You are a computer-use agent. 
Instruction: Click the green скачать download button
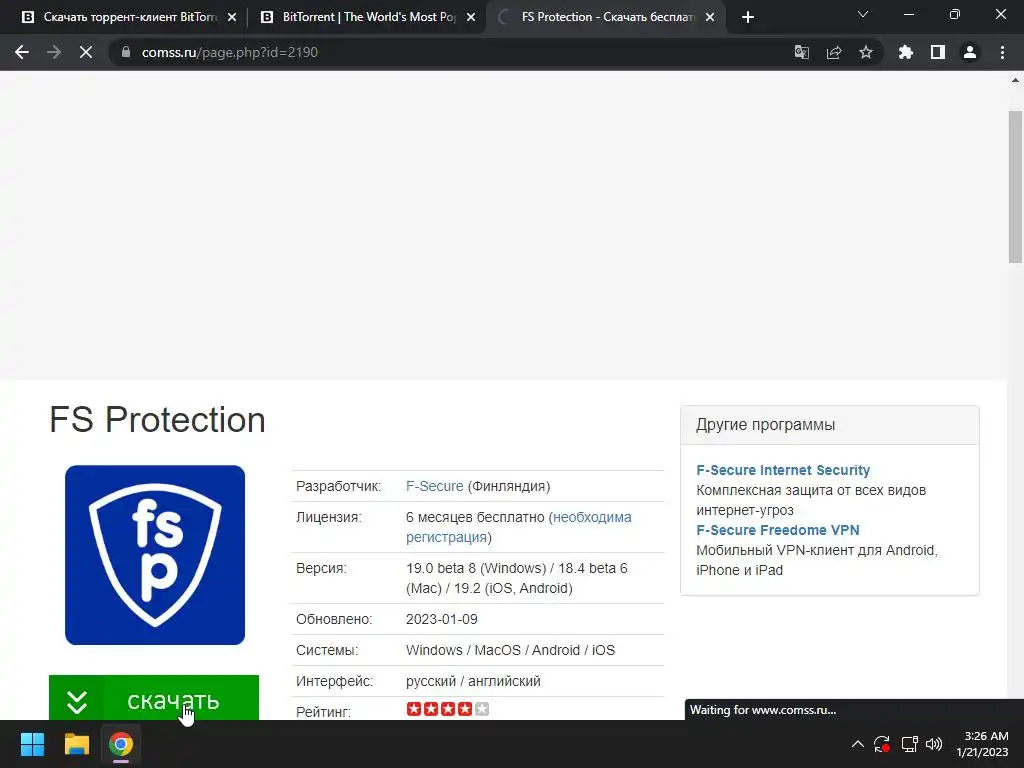[154, 697]
